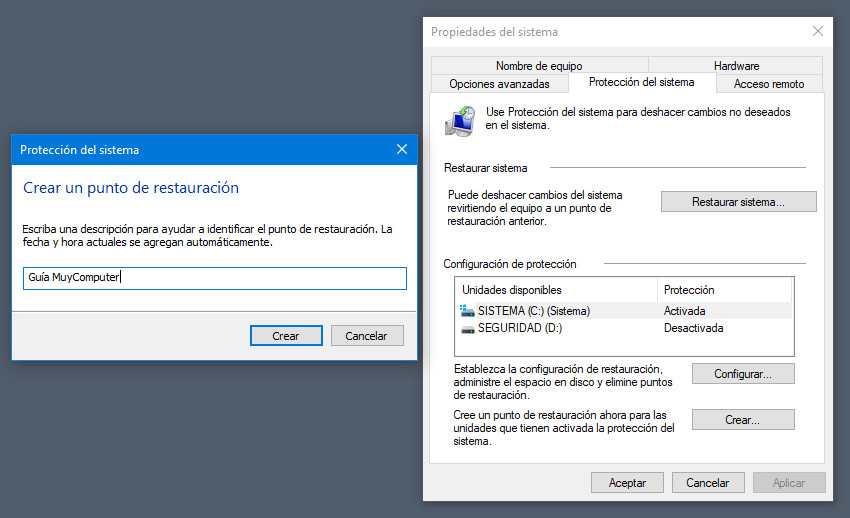Switch to the Nombre de equipo tab
Image resolution: width=850 pixels, height=518 pixels.
[x=539, y=66]
